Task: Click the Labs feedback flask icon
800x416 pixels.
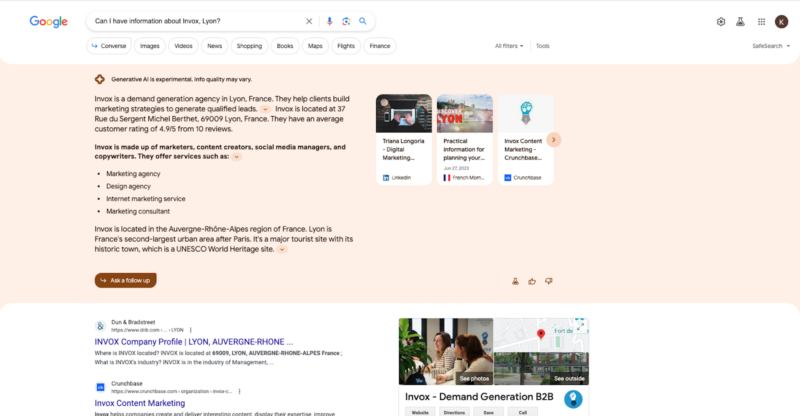Action: (x=515, y=281)
